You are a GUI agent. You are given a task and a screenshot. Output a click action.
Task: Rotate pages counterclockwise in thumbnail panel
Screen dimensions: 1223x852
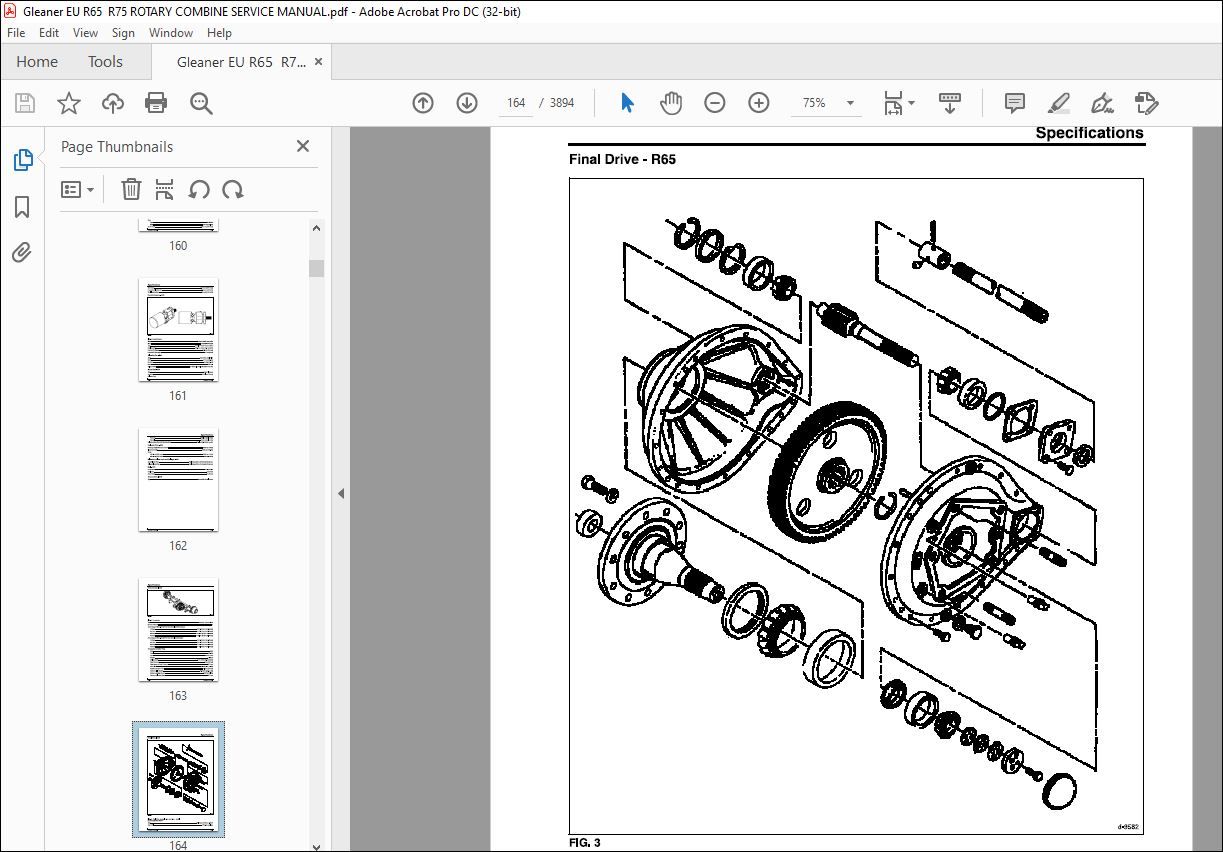pyautogui.click(x=198, y=189)
